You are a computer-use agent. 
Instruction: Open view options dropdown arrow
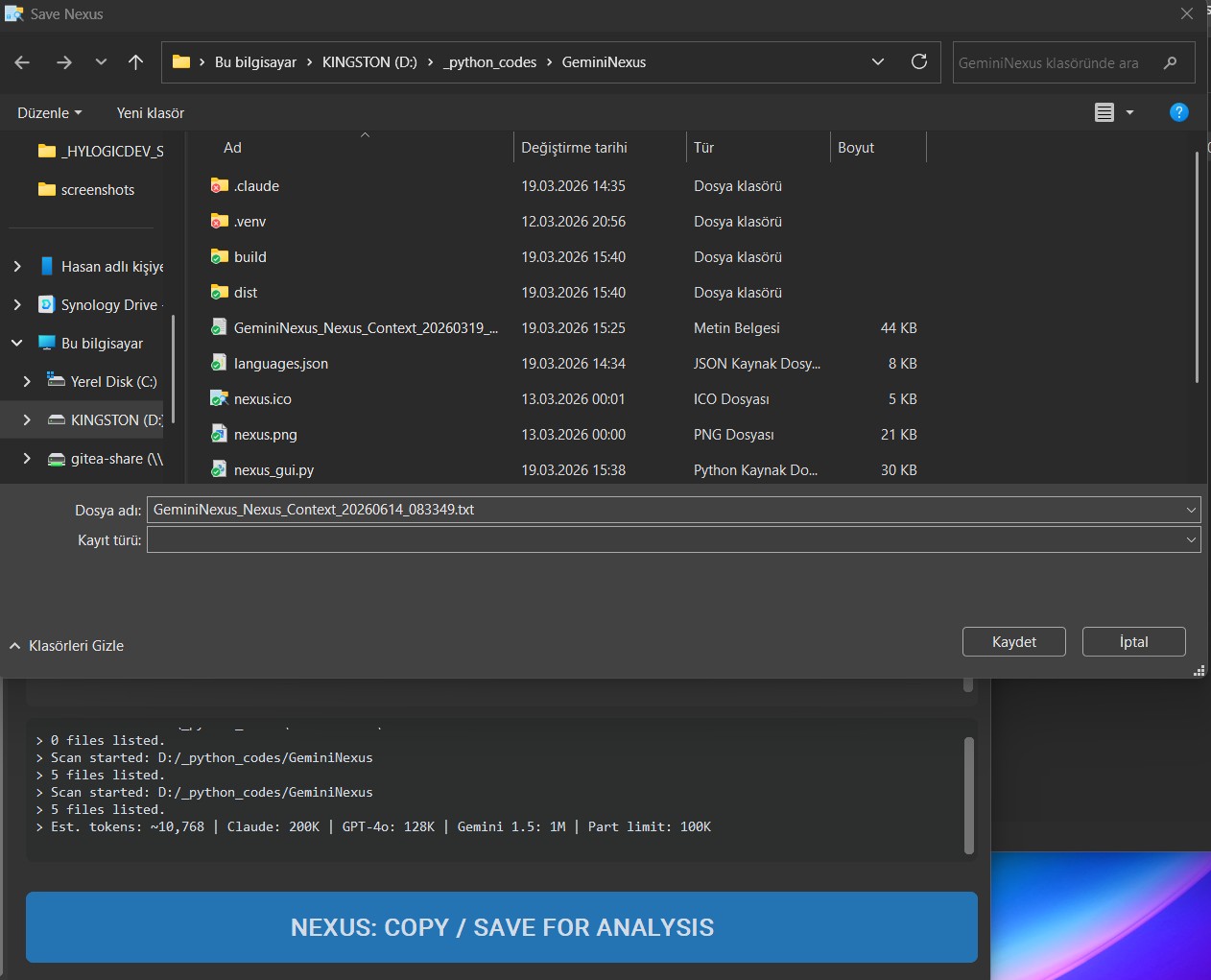point(1129,112)
